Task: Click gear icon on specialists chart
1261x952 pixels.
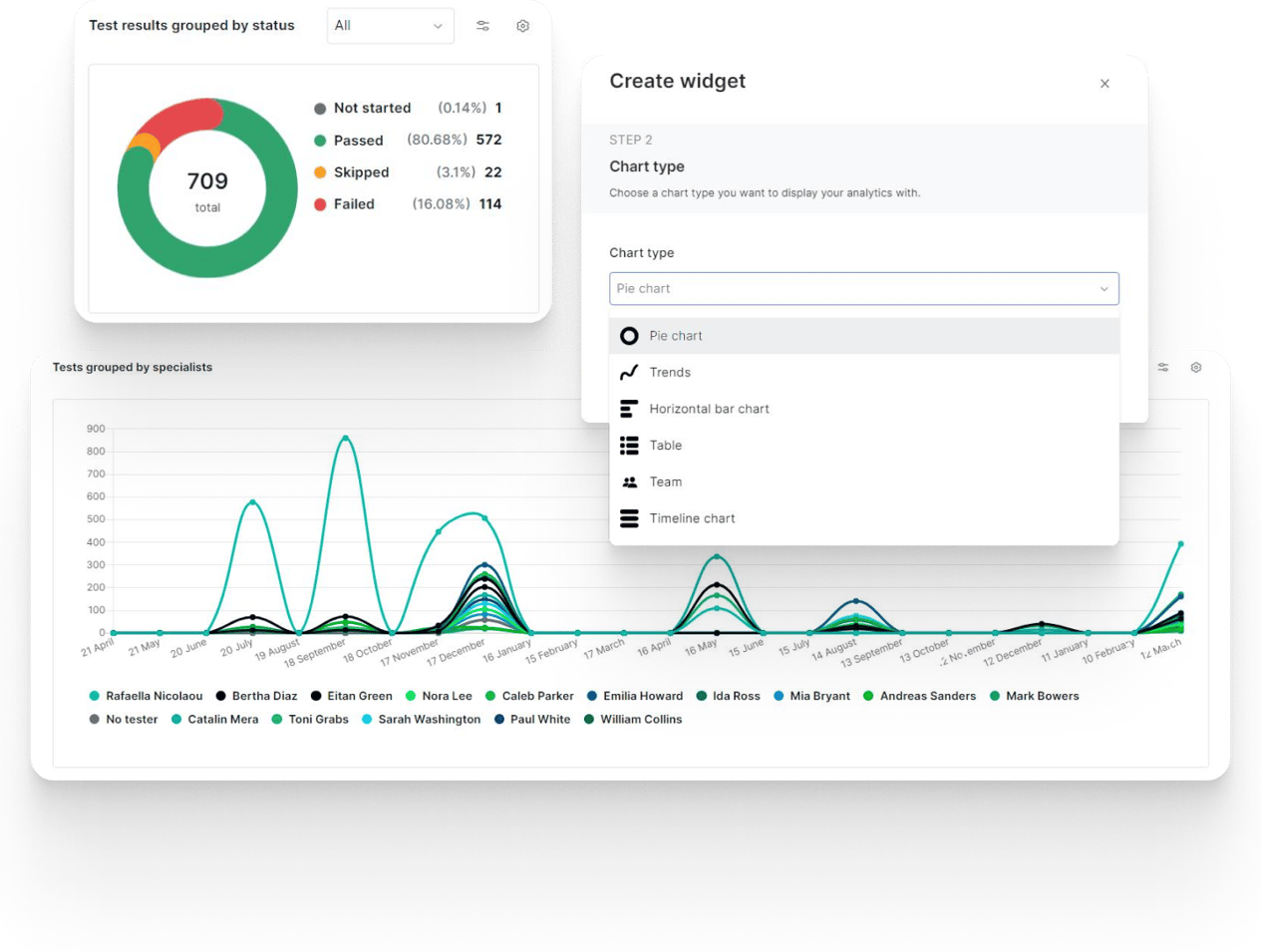Action: 1196,368
